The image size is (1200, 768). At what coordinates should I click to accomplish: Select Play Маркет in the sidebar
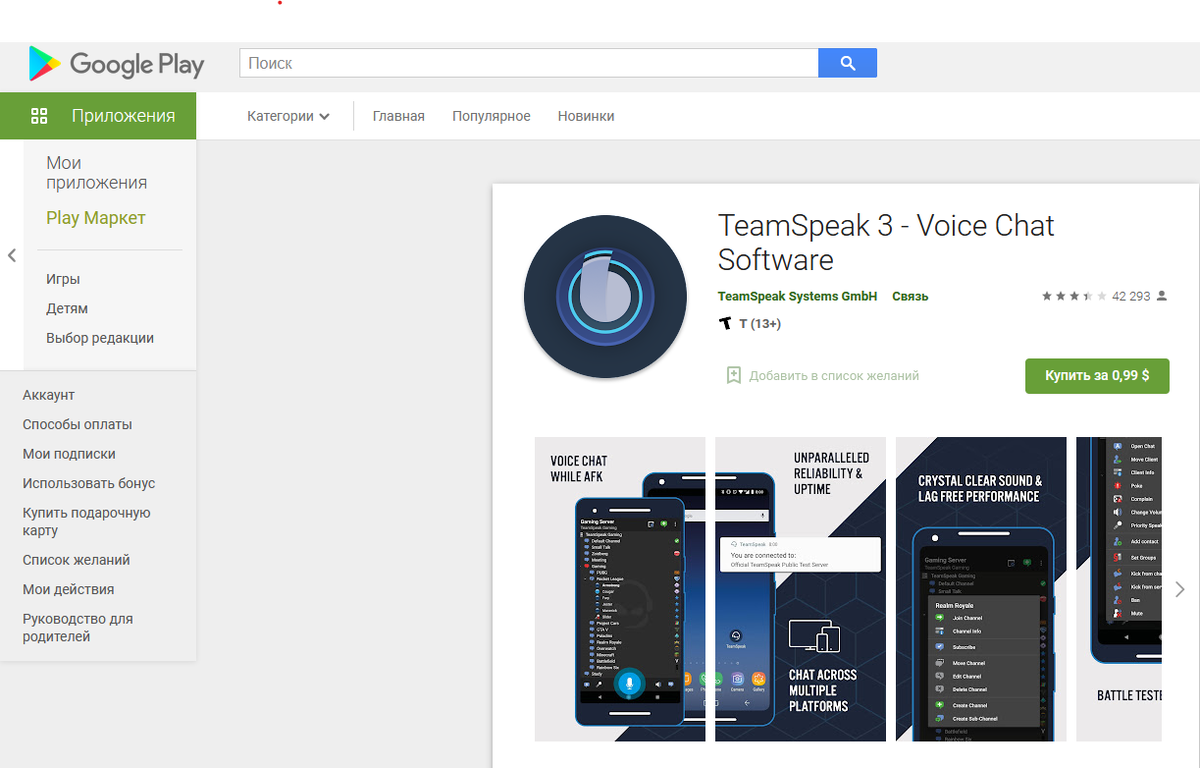96,218
